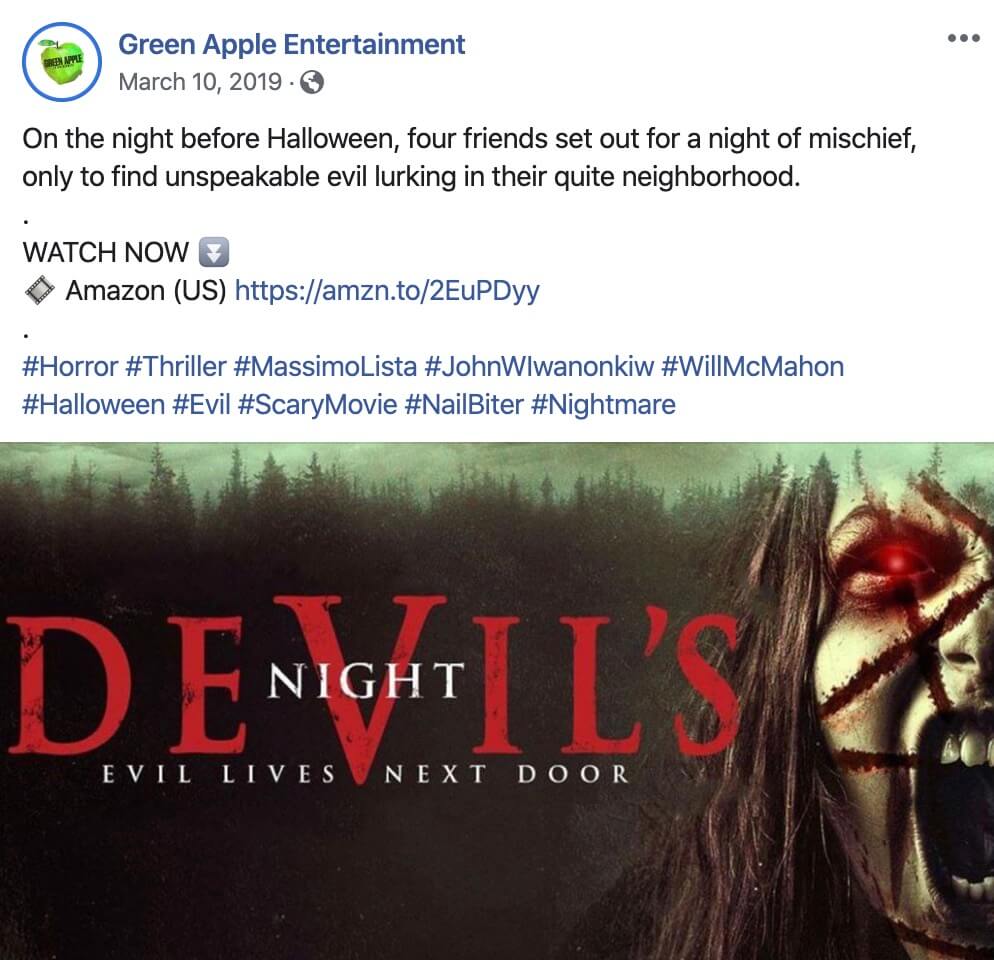Open the #ScaryMovie hashtag

coord(317,405)
